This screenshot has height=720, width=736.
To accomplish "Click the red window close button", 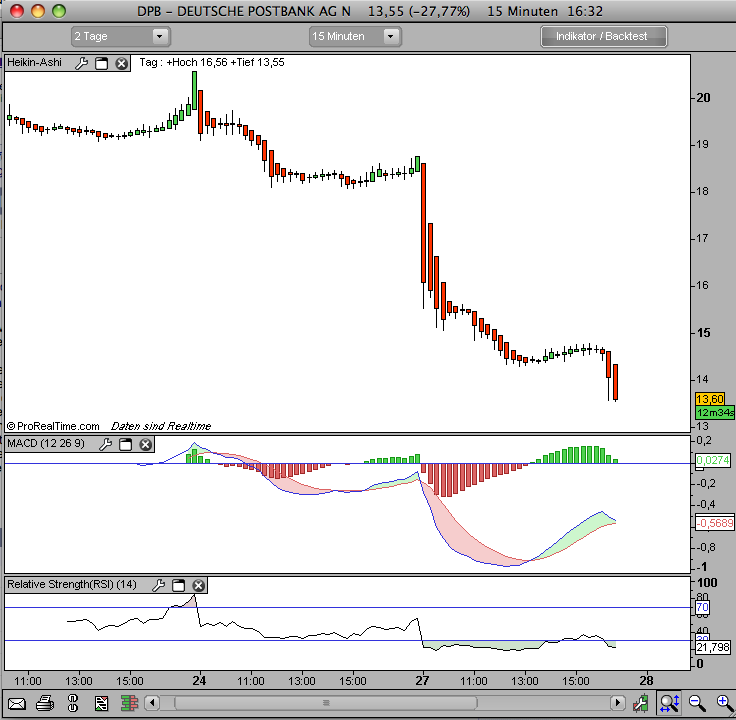I will pos(17,11).
